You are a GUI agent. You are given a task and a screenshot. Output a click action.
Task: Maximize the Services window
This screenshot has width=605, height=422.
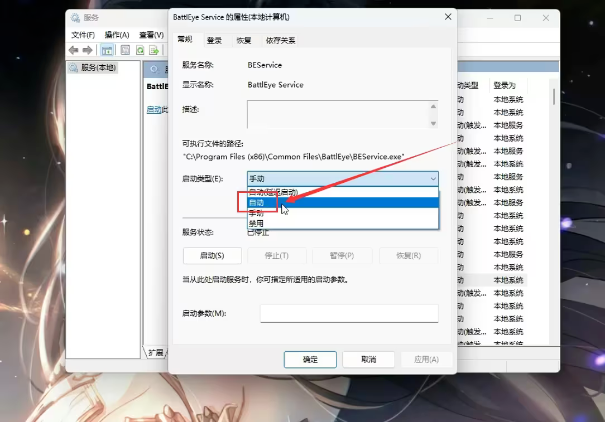tap(517, 18)
